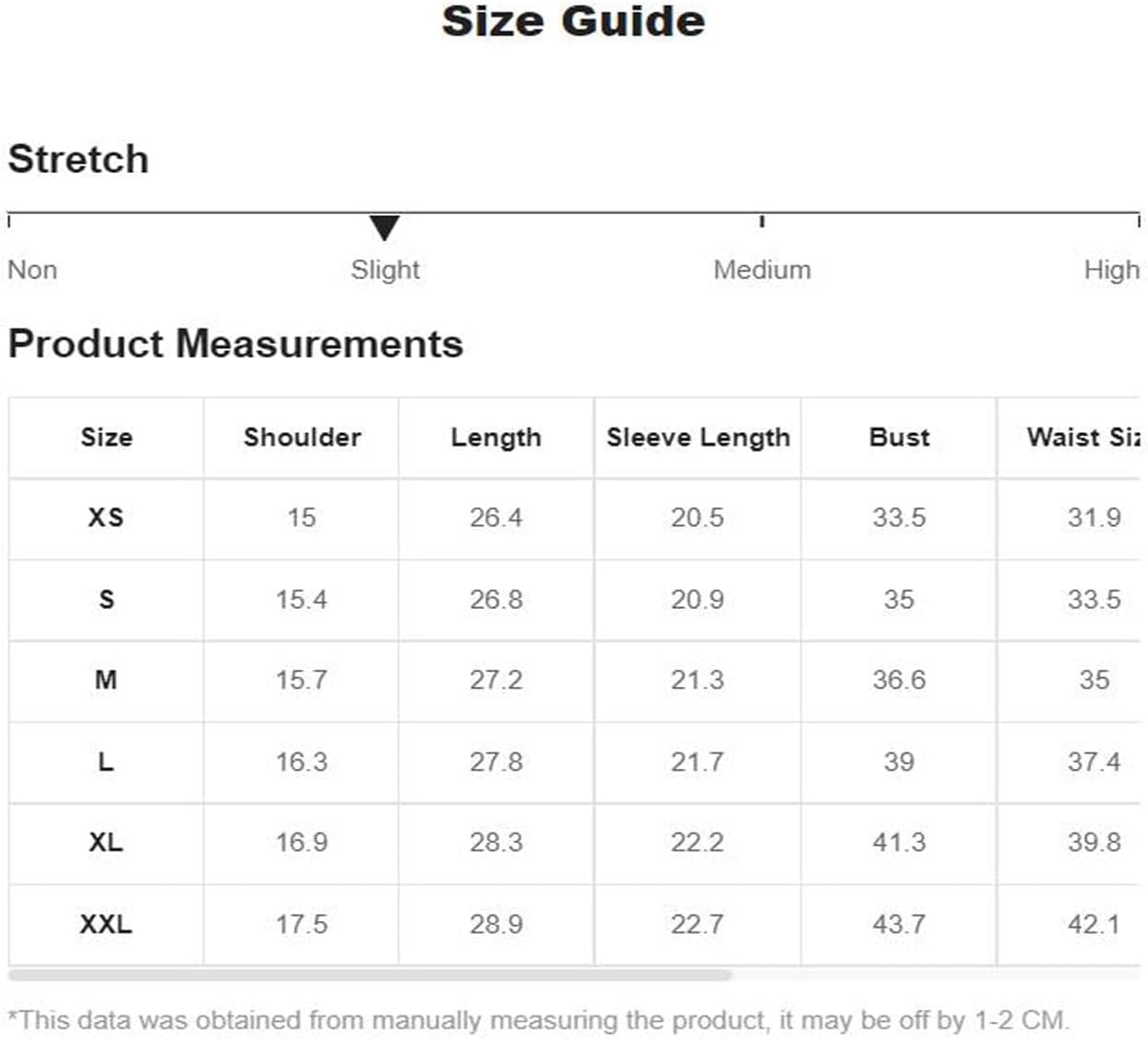Click XXL sleeve length value 22.7
Image resolution: width=1148 pixels, height=1039 pixels.
point(697,924)
